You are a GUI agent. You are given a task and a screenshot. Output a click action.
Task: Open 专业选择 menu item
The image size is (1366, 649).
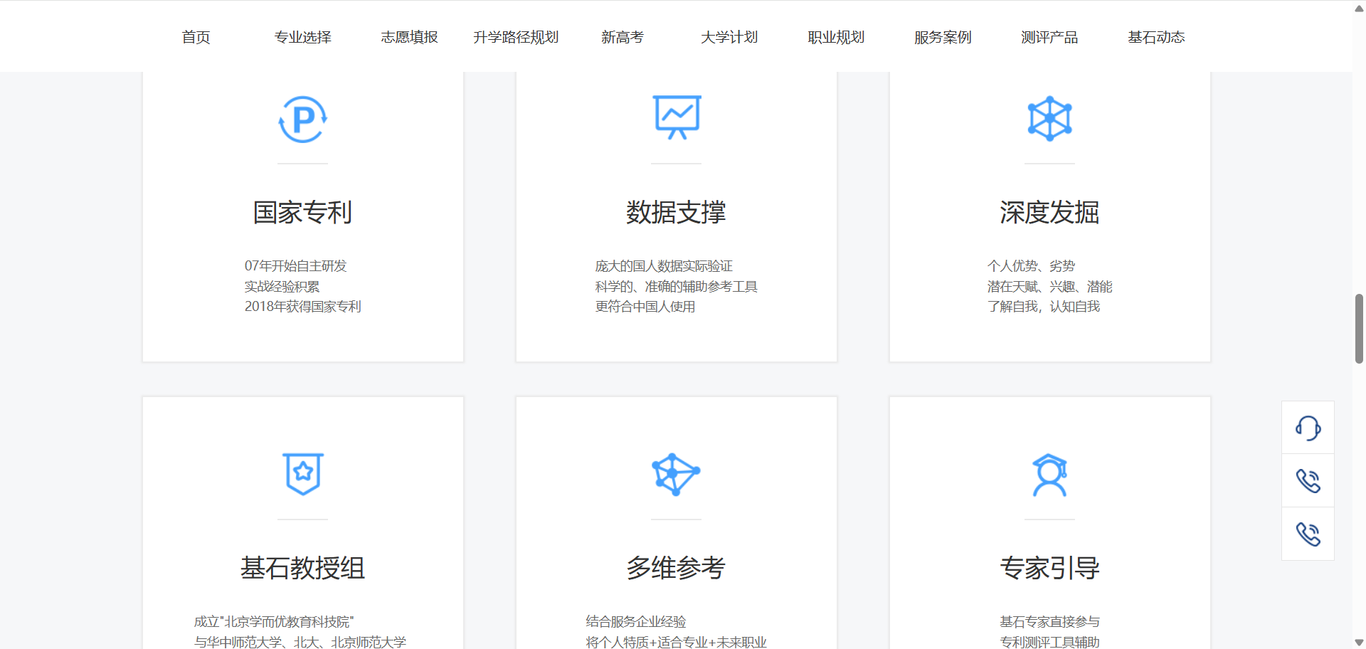303,37
